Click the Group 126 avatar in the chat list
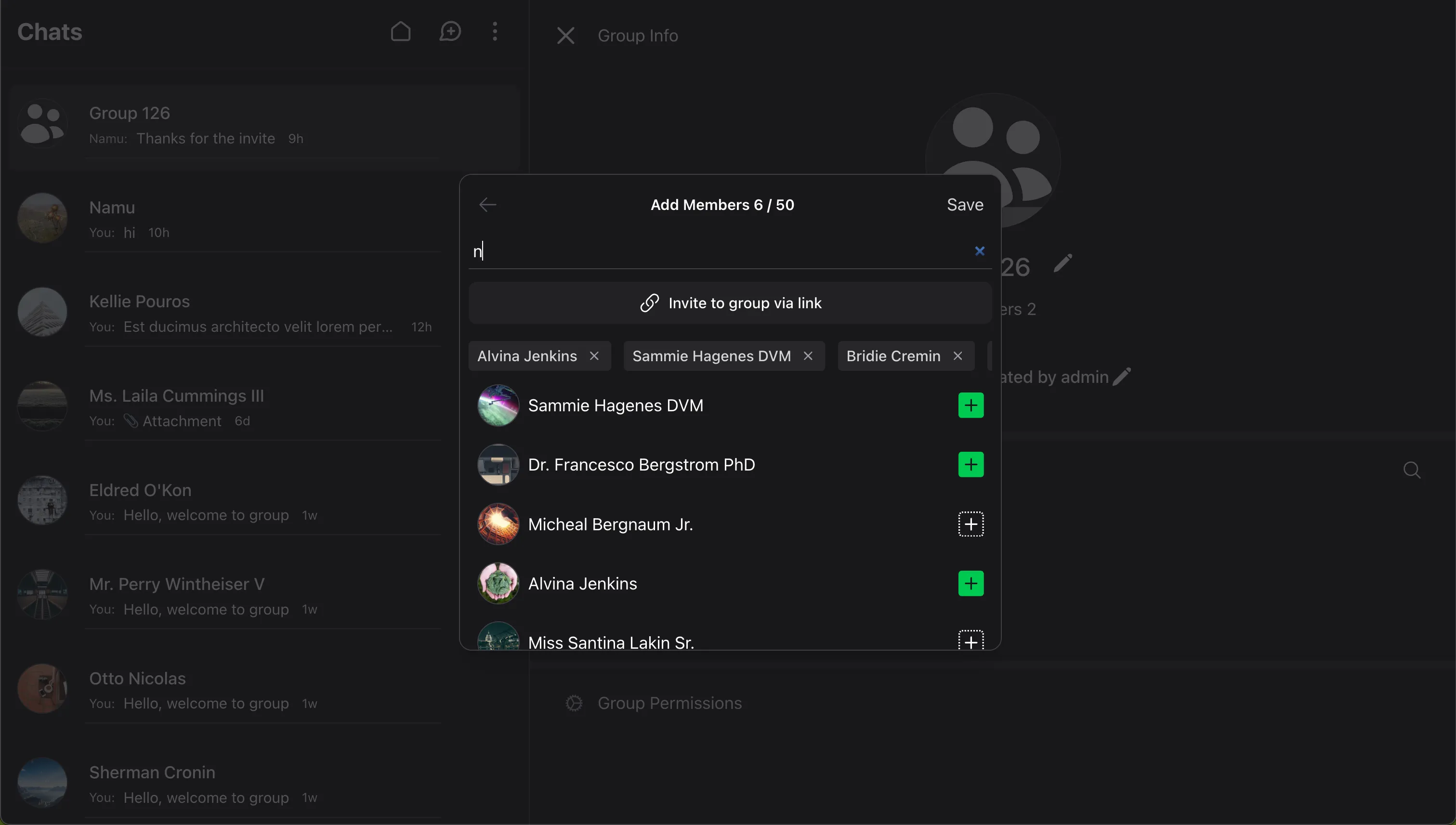Viewport: 1456px width, 825px height. tap(42, 124)
